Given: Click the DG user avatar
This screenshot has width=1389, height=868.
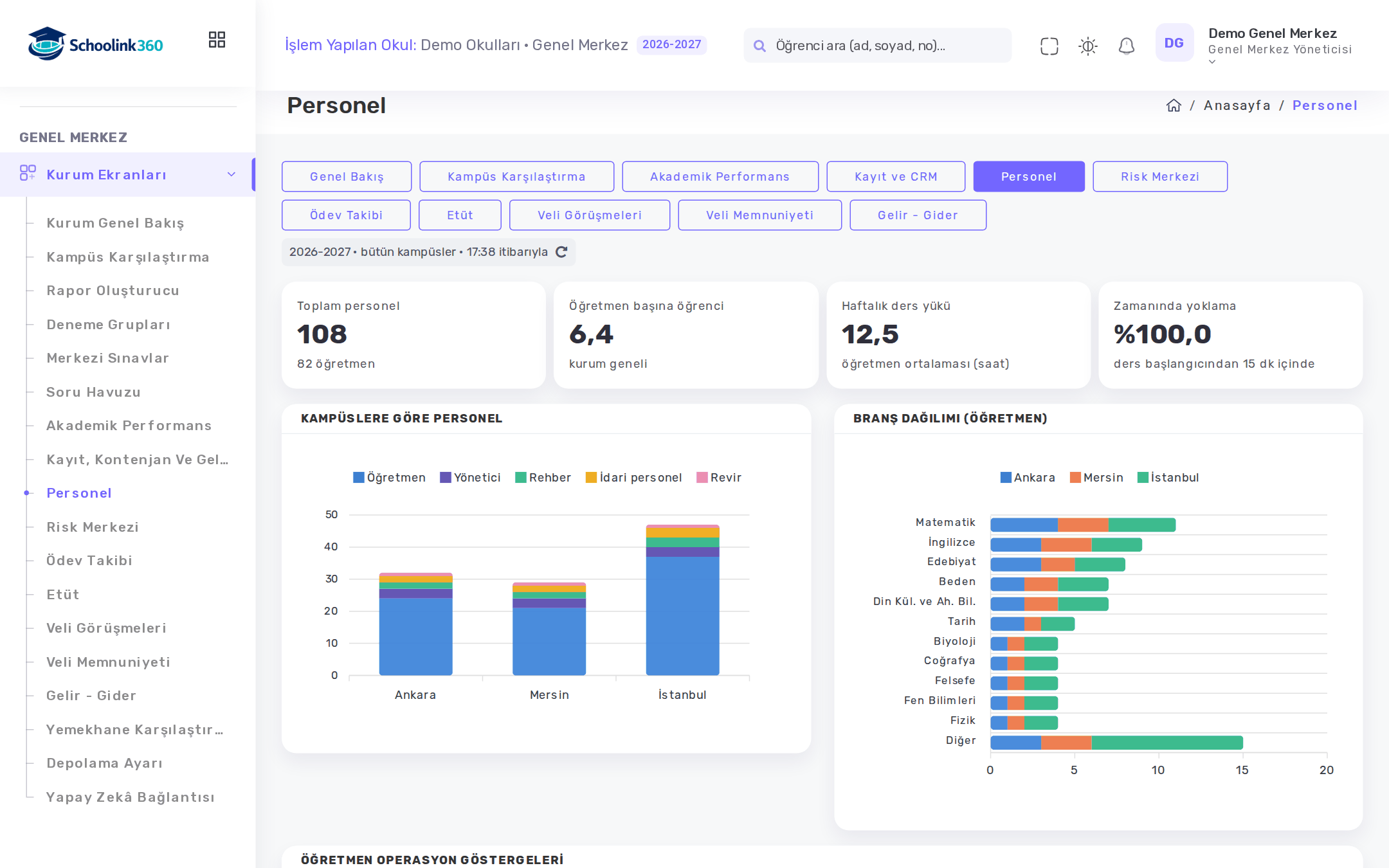Looking at the screenshot, I should 1174,42.
